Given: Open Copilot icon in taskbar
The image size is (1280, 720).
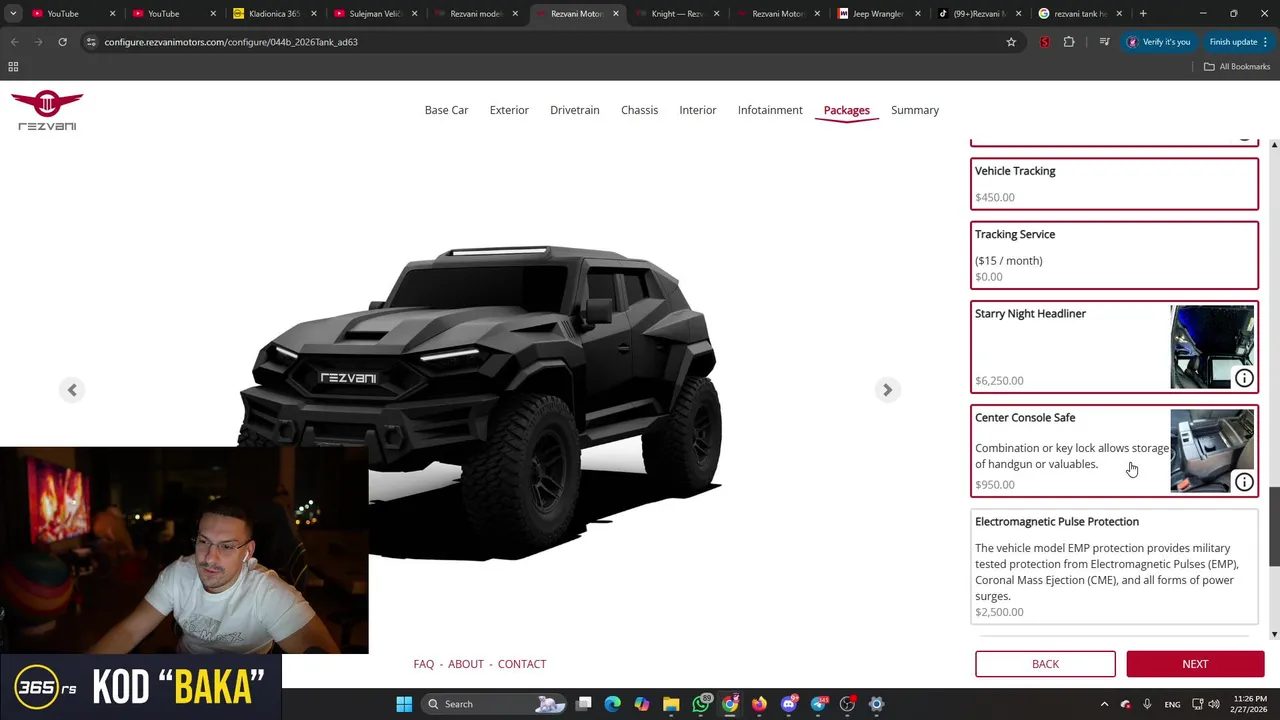Looking at the screenshot, I should coord(642,704).
